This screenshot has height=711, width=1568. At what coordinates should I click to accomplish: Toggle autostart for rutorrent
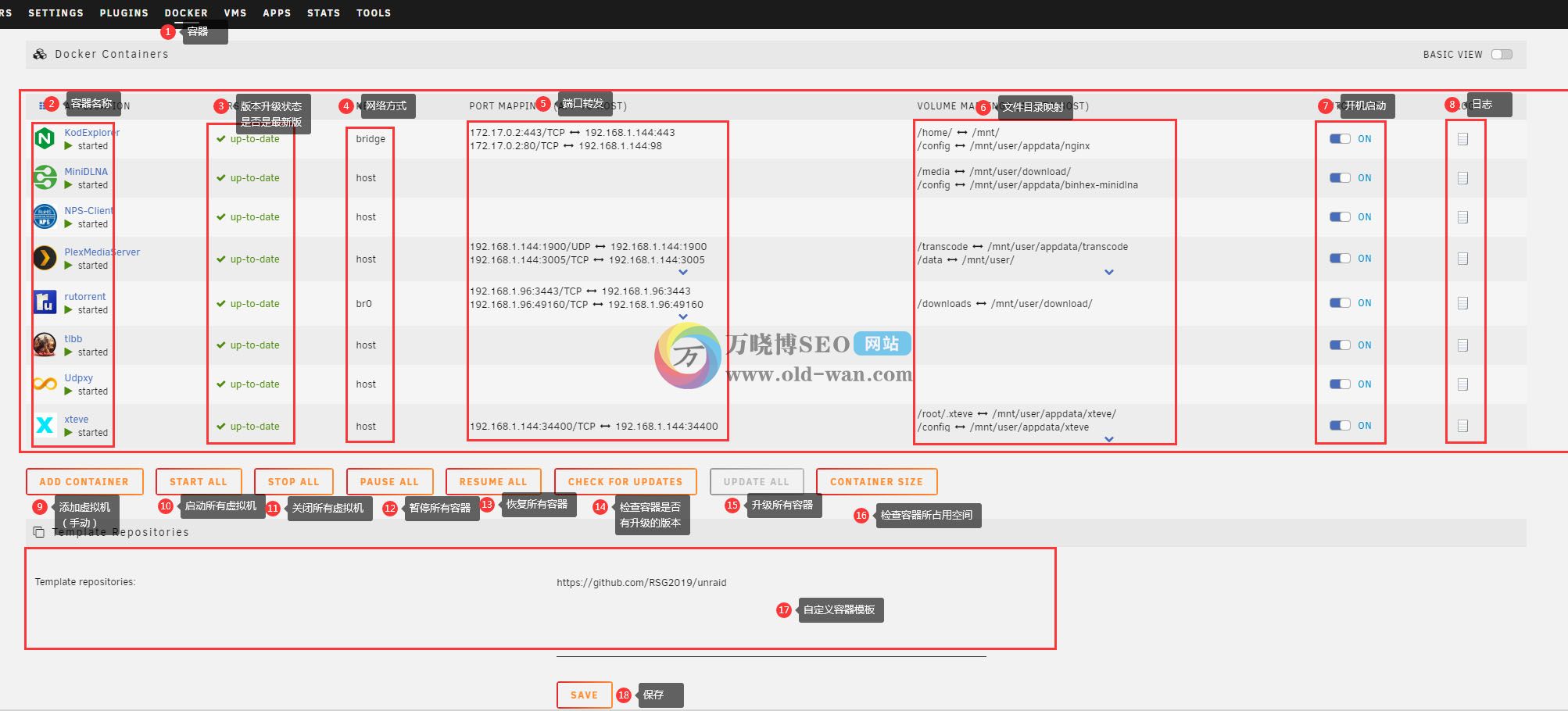(x=1340, y=303)
